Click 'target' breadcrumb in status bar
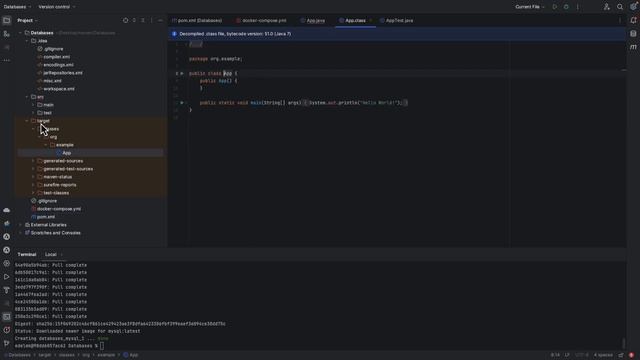Image resolution: width=640 pixels, height=360 pixels. 45,355
